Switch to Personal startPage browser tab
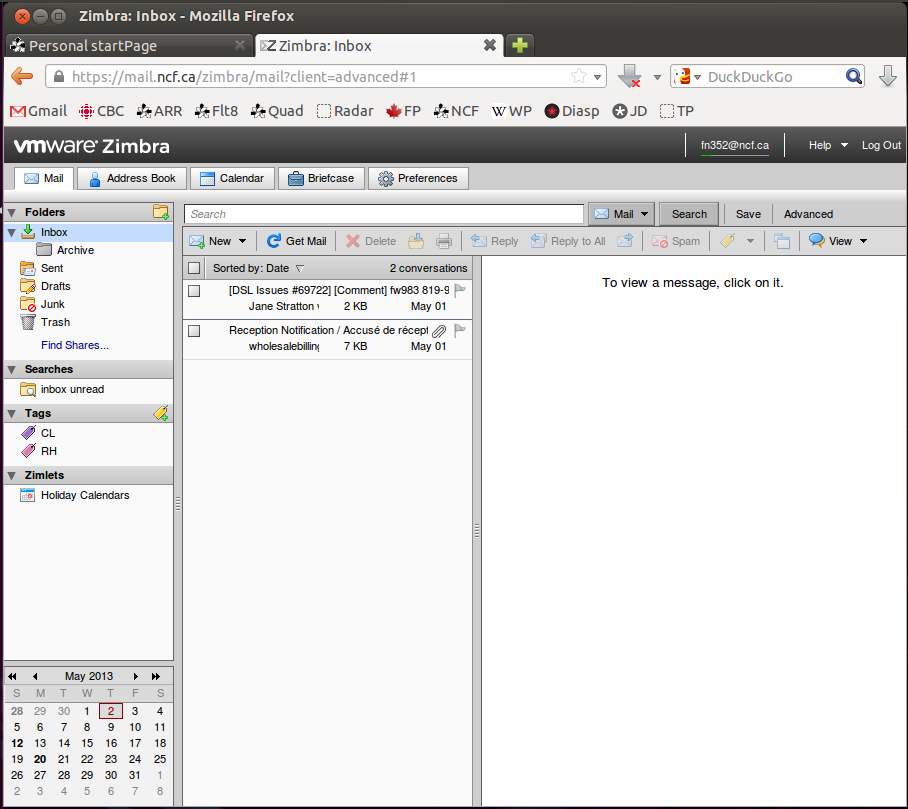Screen dimensions: 908x809 129,46
